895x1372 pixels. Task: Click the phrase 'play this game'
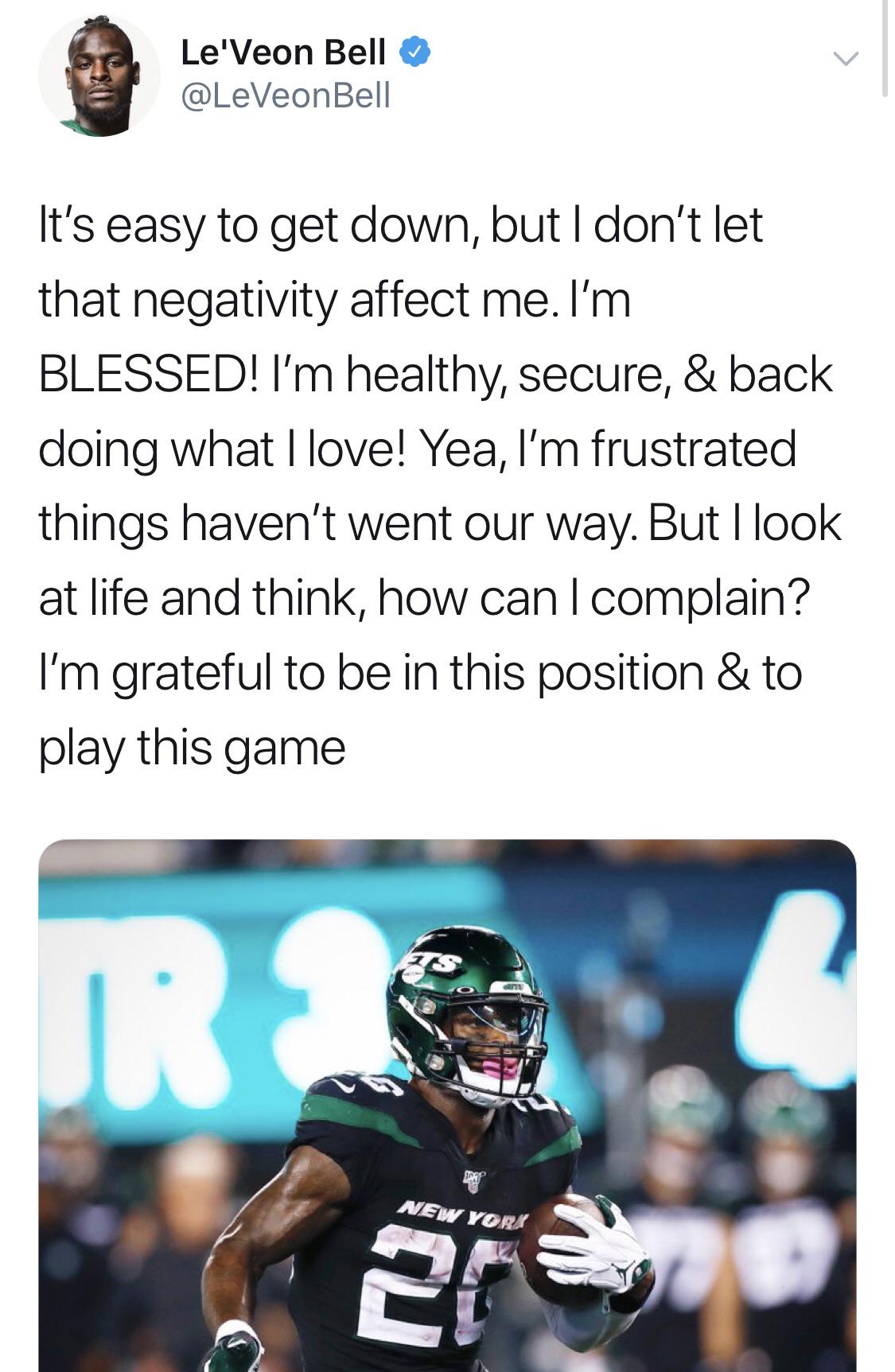click(193, 748)
